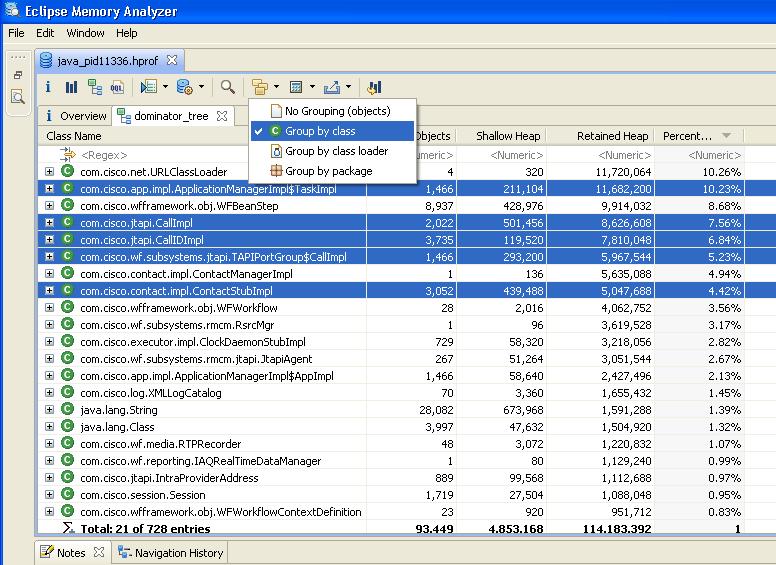Viewport: 776px width, 565px height.
Task: Select Group by package option
Action: 328,171
